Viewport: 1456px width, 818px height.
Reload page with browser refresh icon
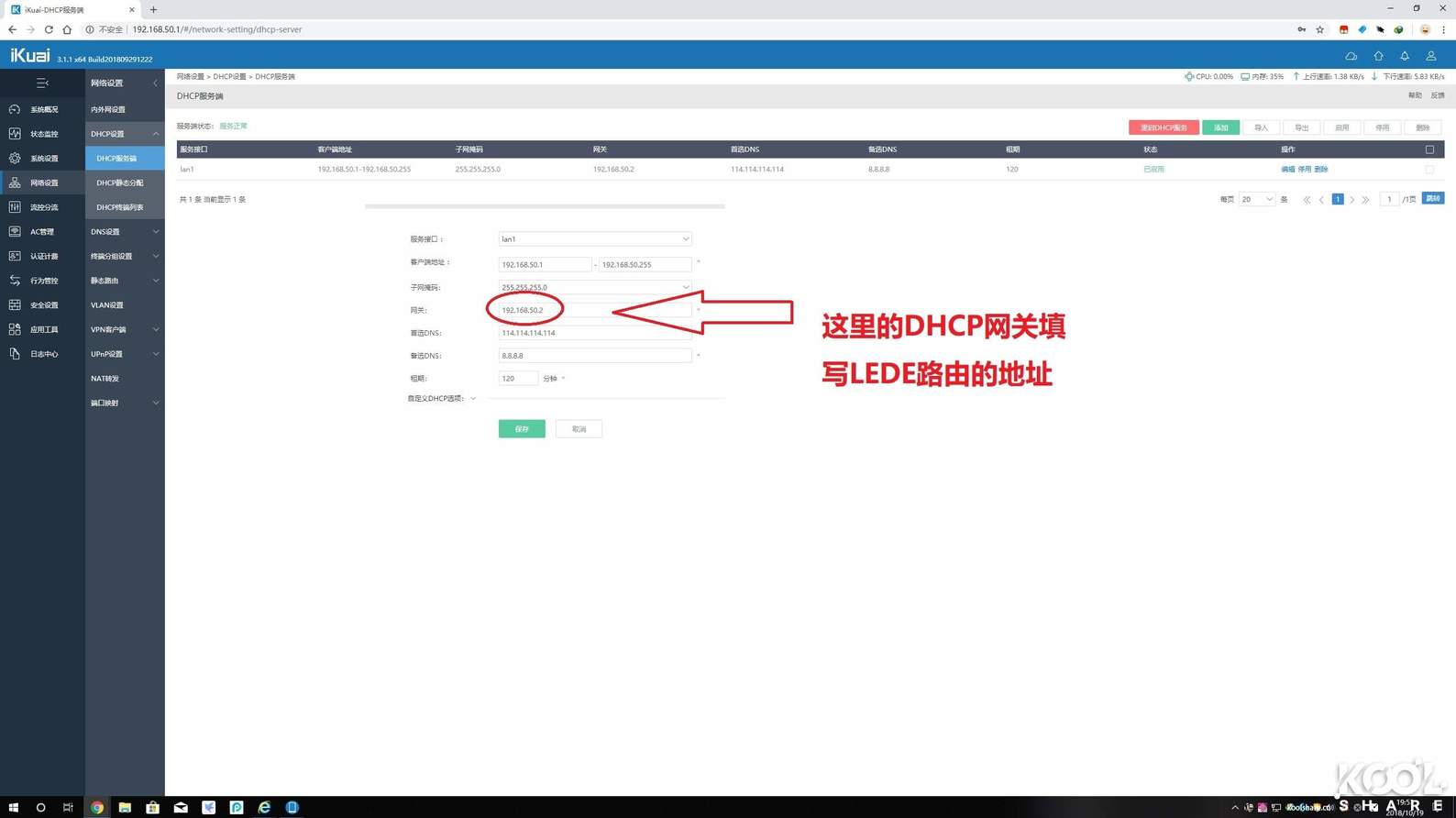coord(49,29)
